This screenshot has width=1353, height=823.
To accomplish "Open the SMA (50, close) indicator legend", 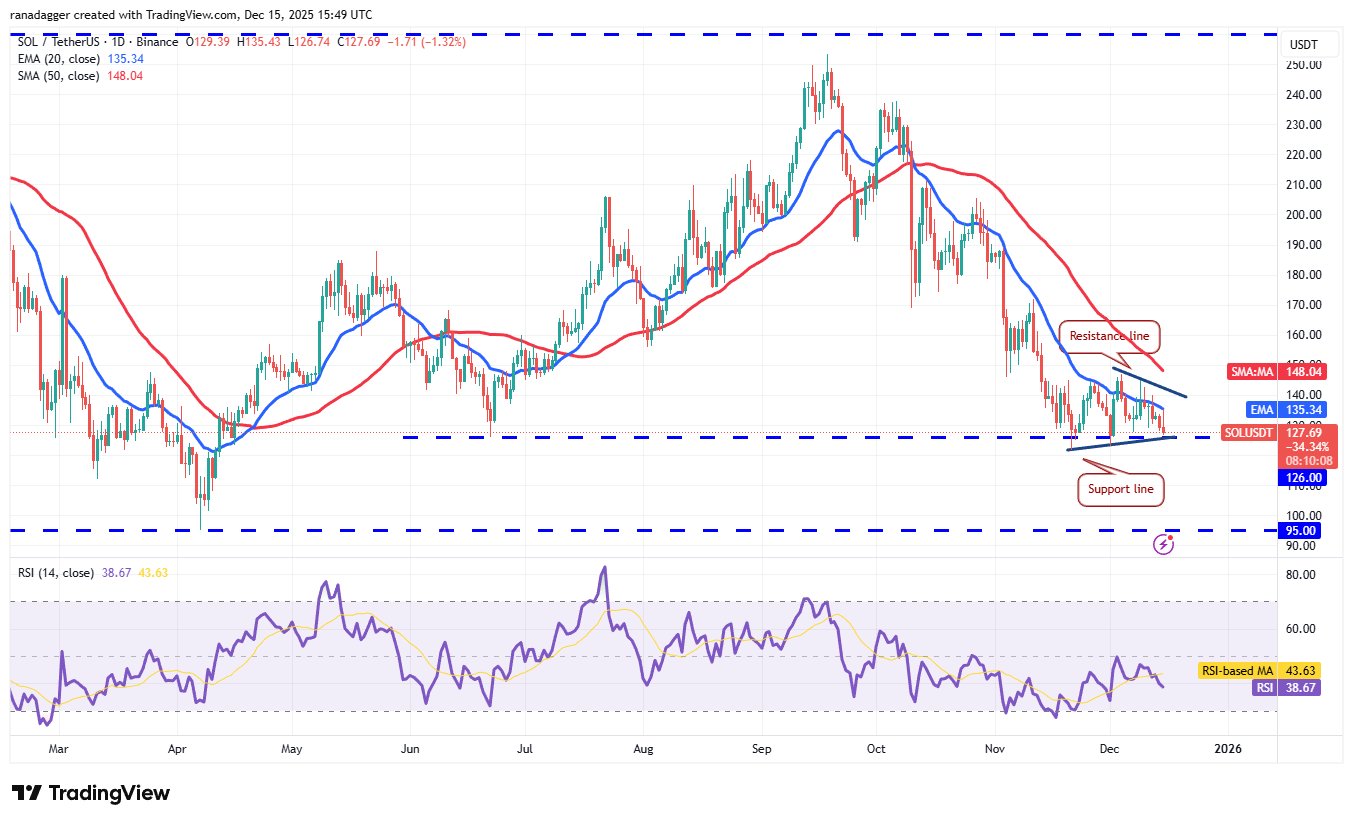I will click(56, 75).
